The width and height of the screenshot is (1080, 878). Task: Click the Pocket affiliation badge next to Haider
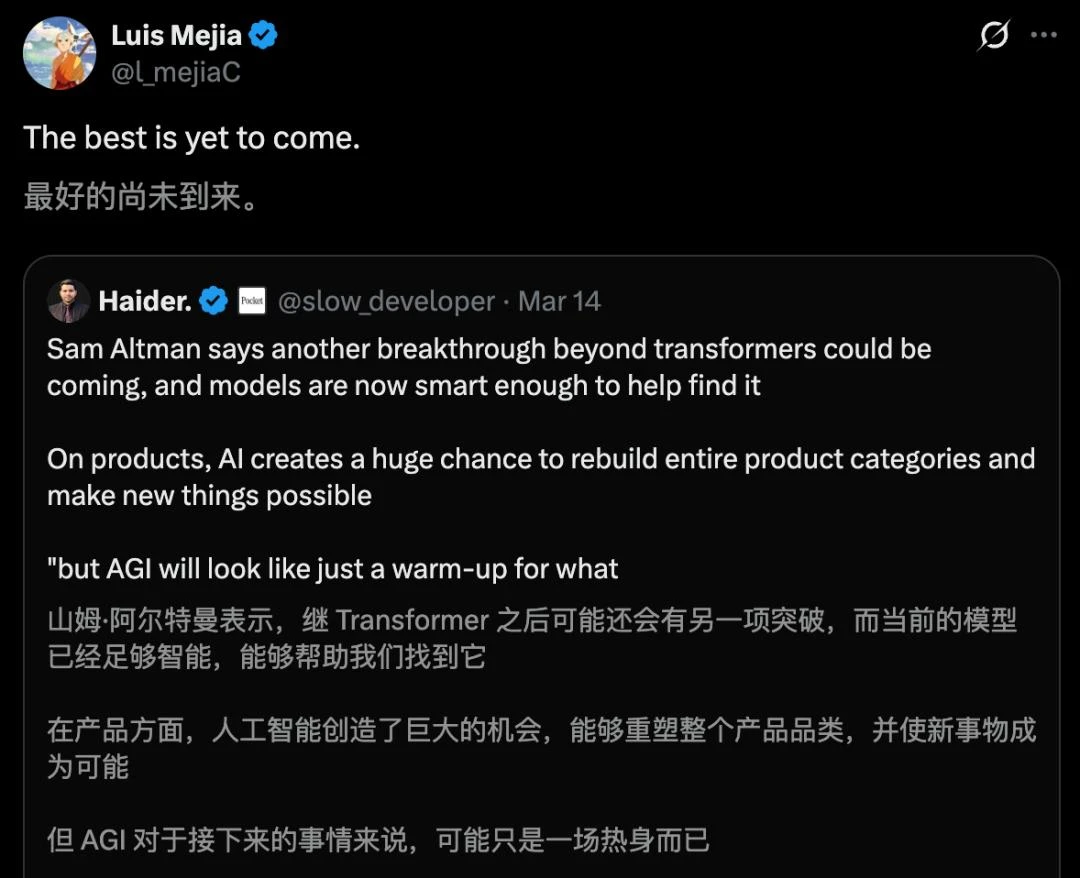(x=251, y=300)
